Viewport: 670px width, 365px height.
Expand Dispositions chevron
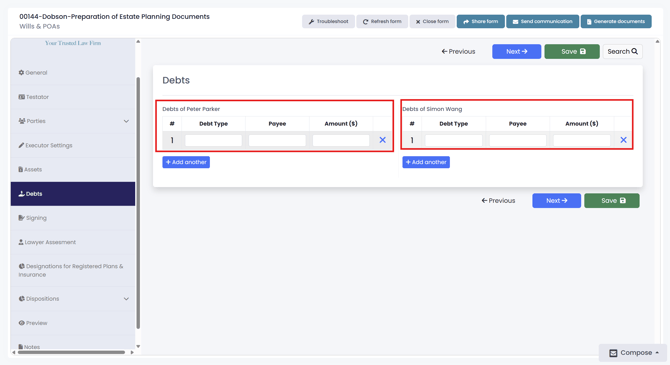[126, 299]
